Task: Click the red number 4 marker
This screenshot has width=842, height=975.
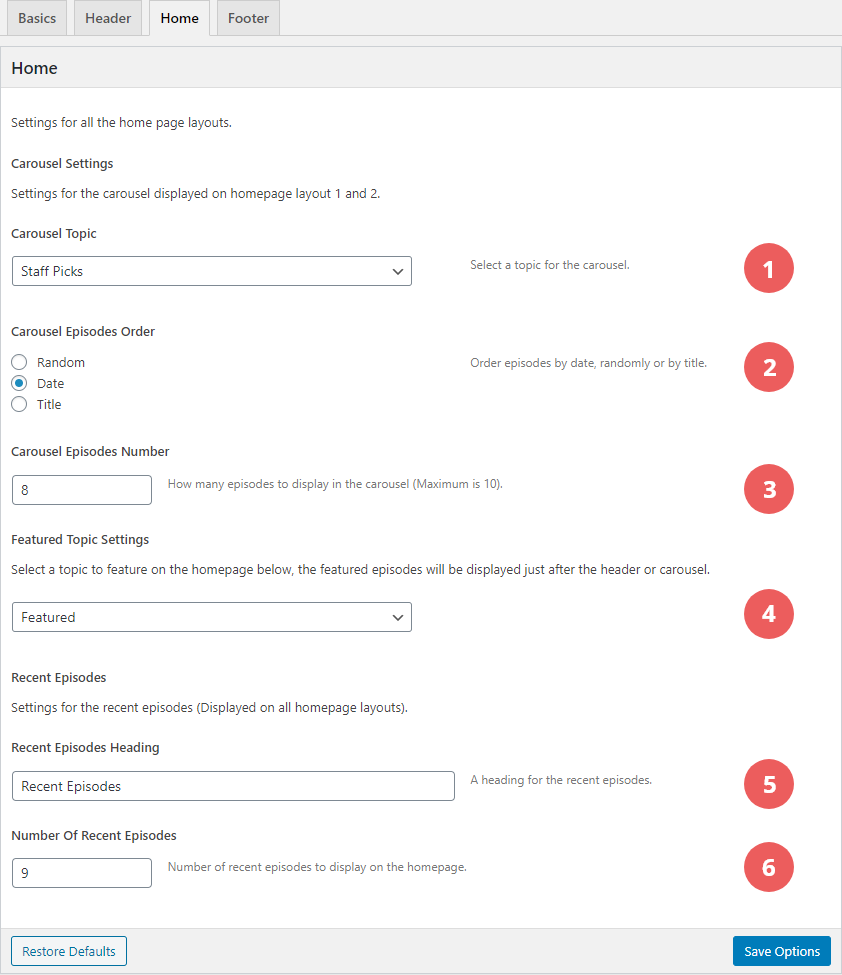Action: [768, 614]
